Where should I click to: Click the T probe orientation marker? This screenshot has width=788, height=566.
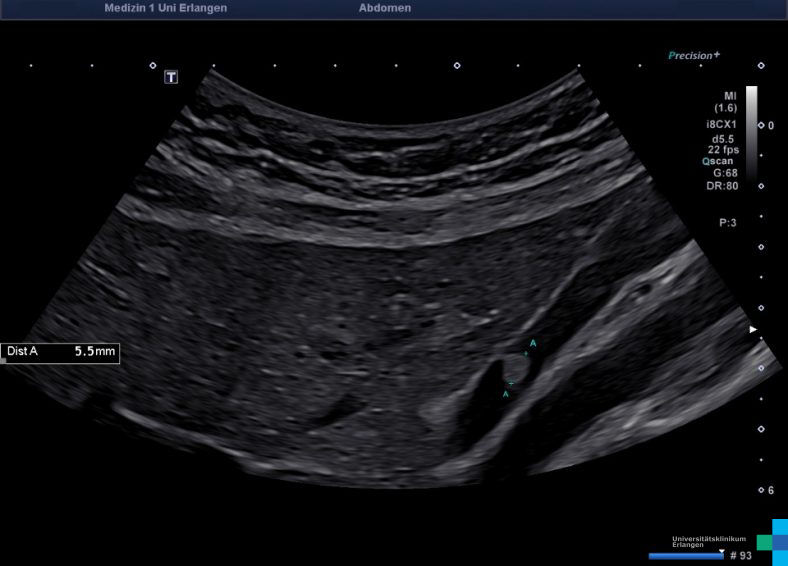(171, 76)
